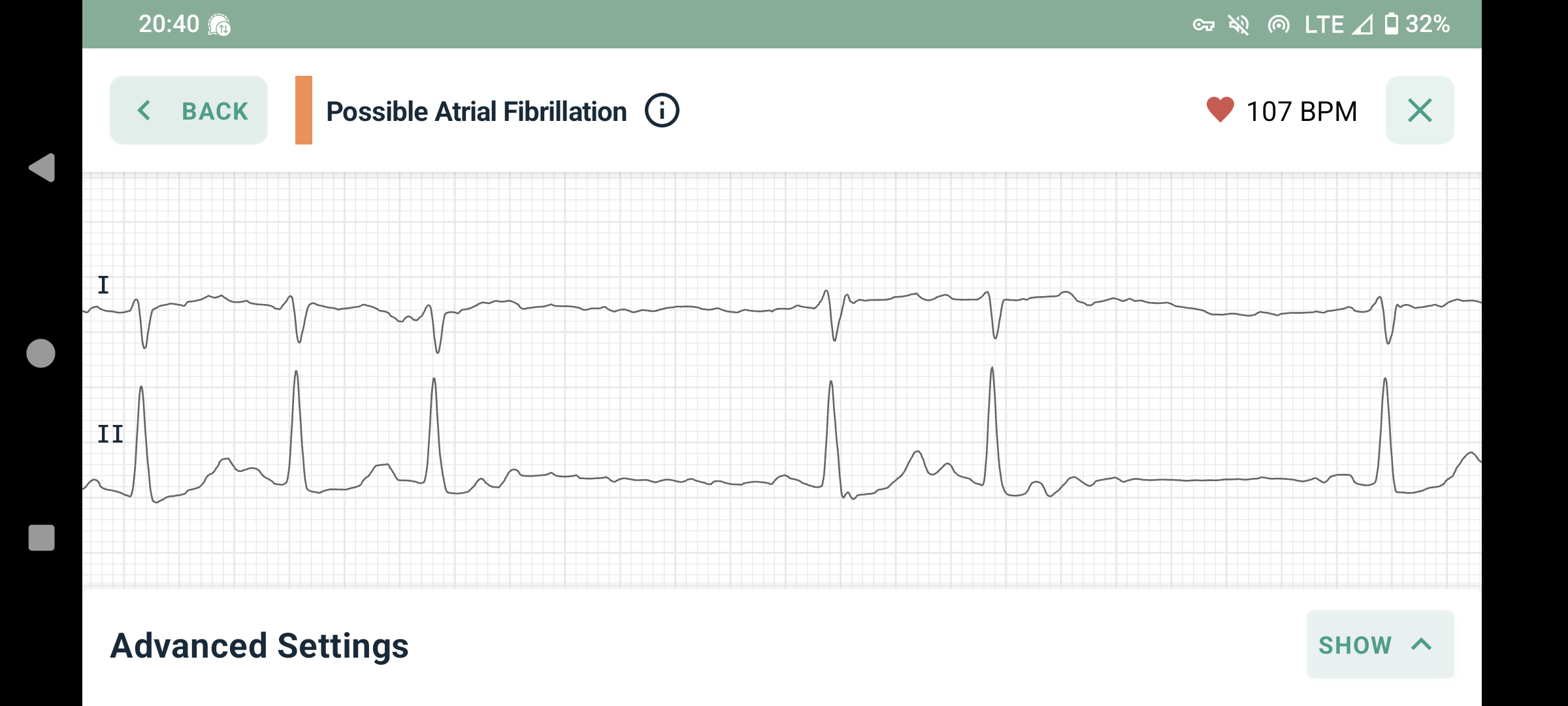1568x706 pixels.
Task: Tap the muted bell status icon
Action: point(1239,25)
